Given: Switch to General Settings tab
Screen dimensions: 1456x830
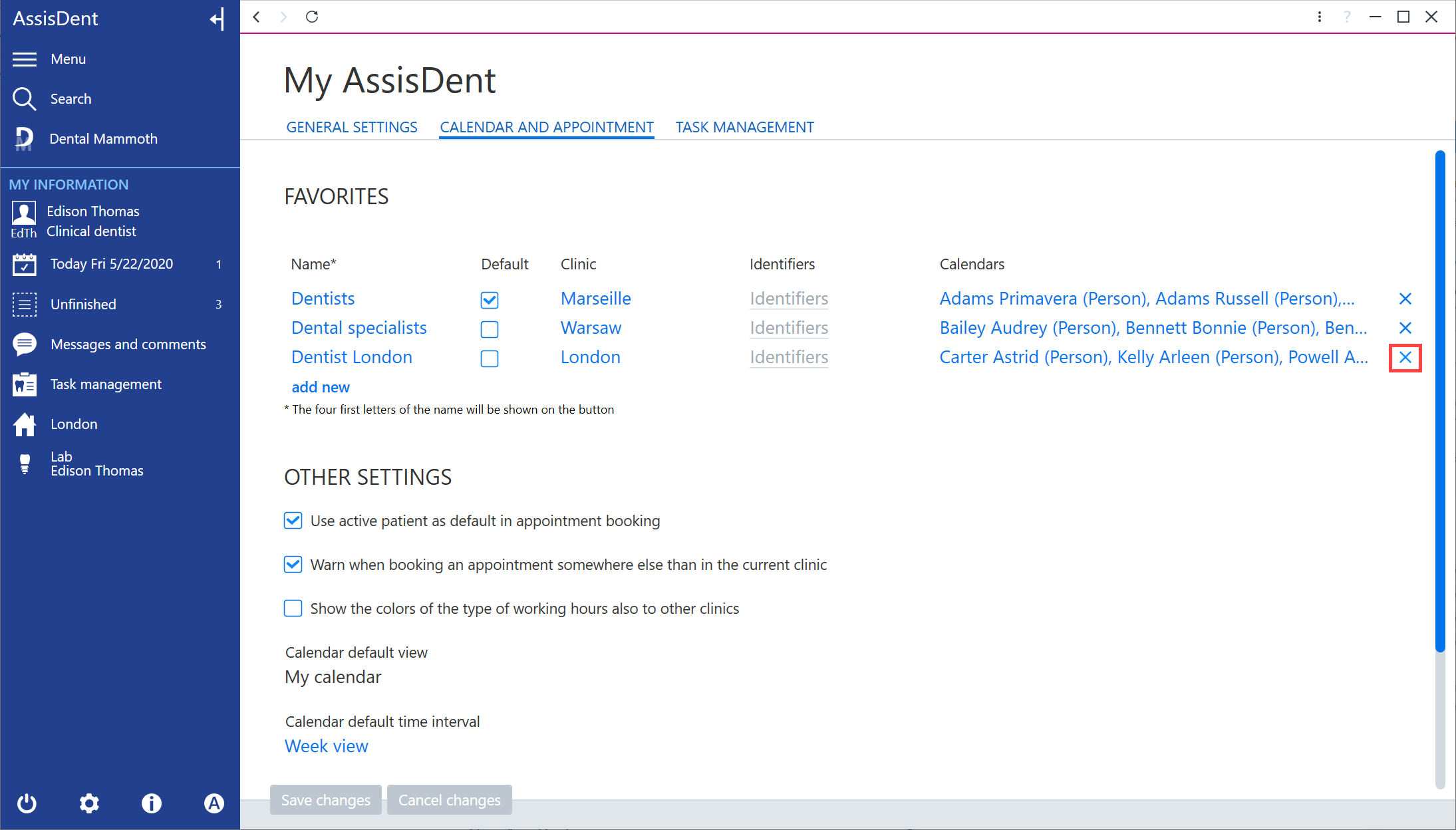Looking at the screenshot, I should point(352,127).
